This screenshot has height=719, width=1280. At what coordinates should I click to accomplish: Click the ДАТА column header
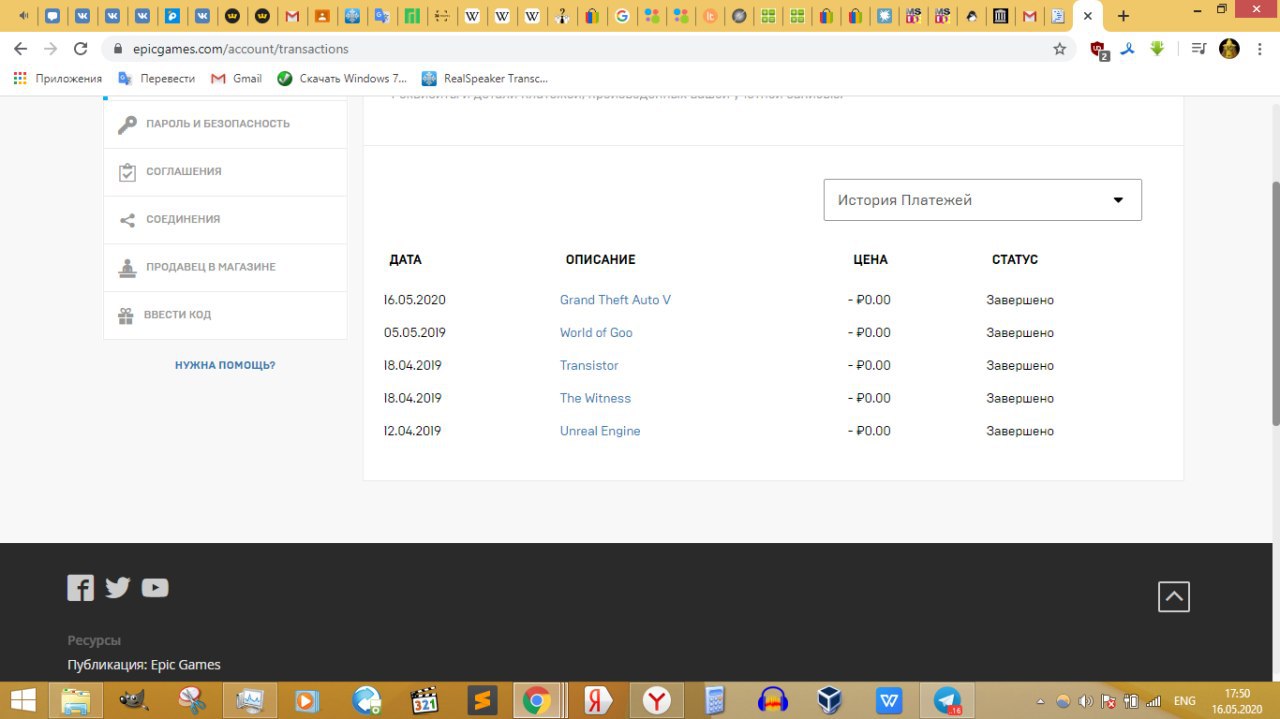(405, 260)
